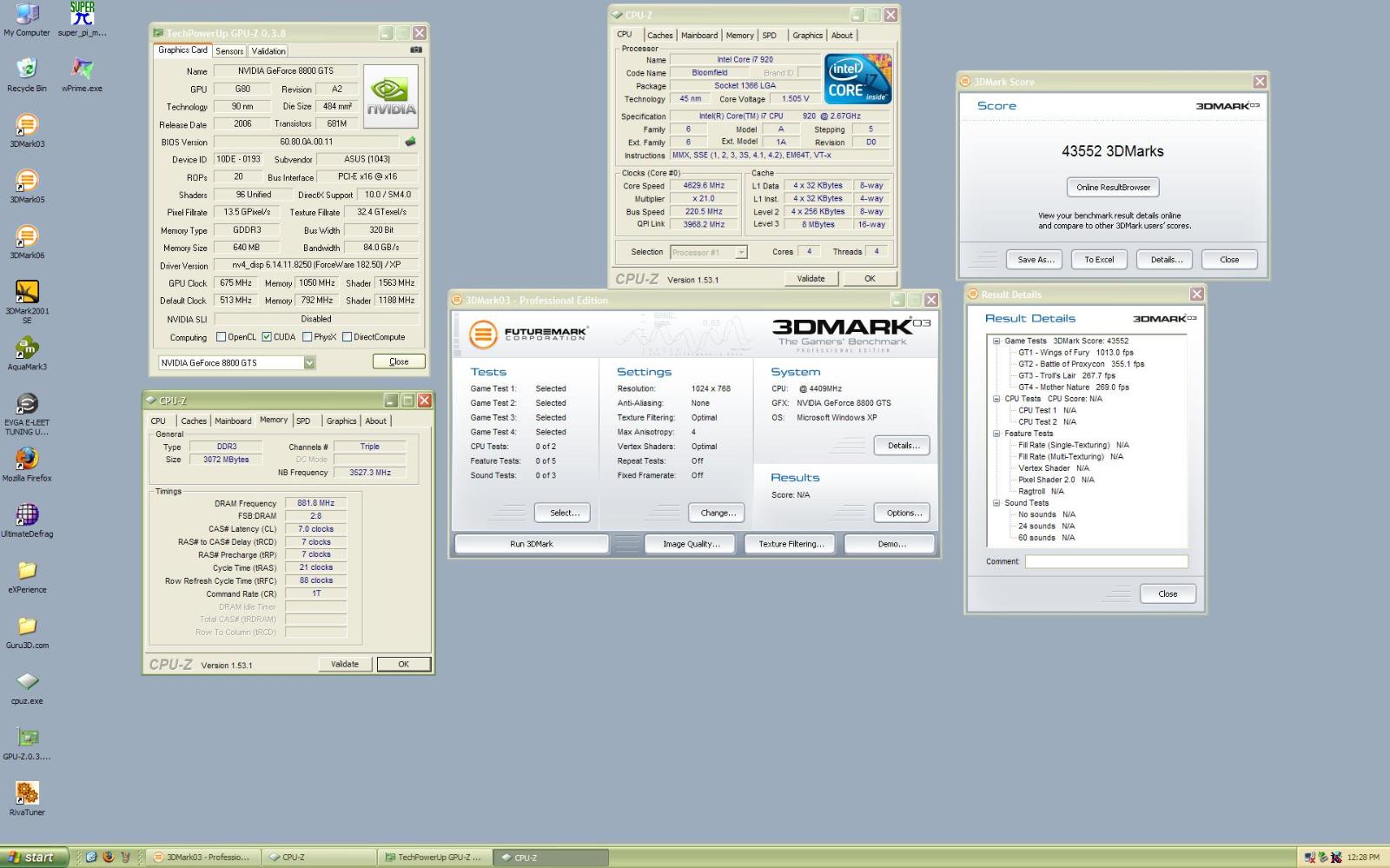Switch to 3DMark03 taskbar button

coord(202,857)
